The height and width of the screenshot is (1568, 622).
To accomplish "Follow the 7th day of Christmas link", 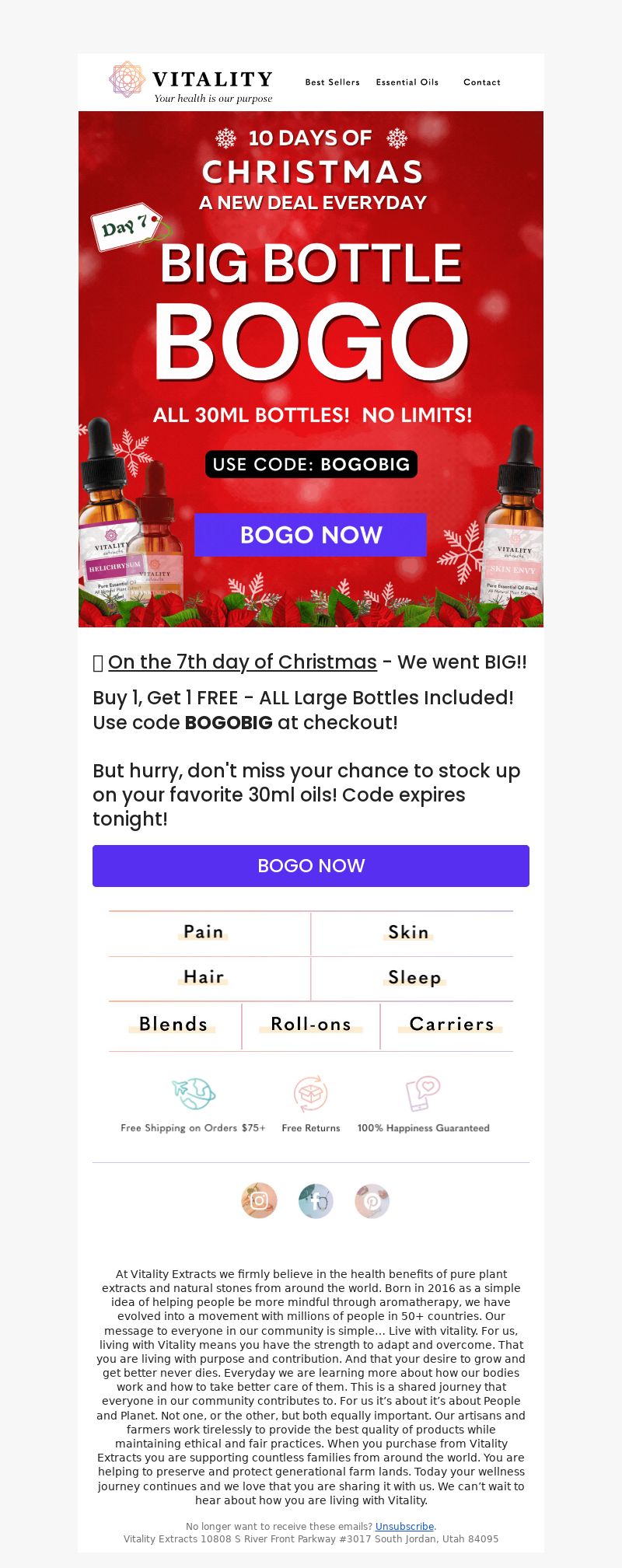I will (x=243, y=662).
